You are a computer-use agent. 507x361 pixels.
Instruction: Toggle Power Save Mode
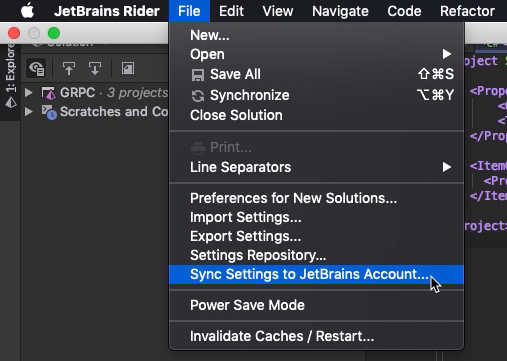pyautogui.click(x=316, y=305)
